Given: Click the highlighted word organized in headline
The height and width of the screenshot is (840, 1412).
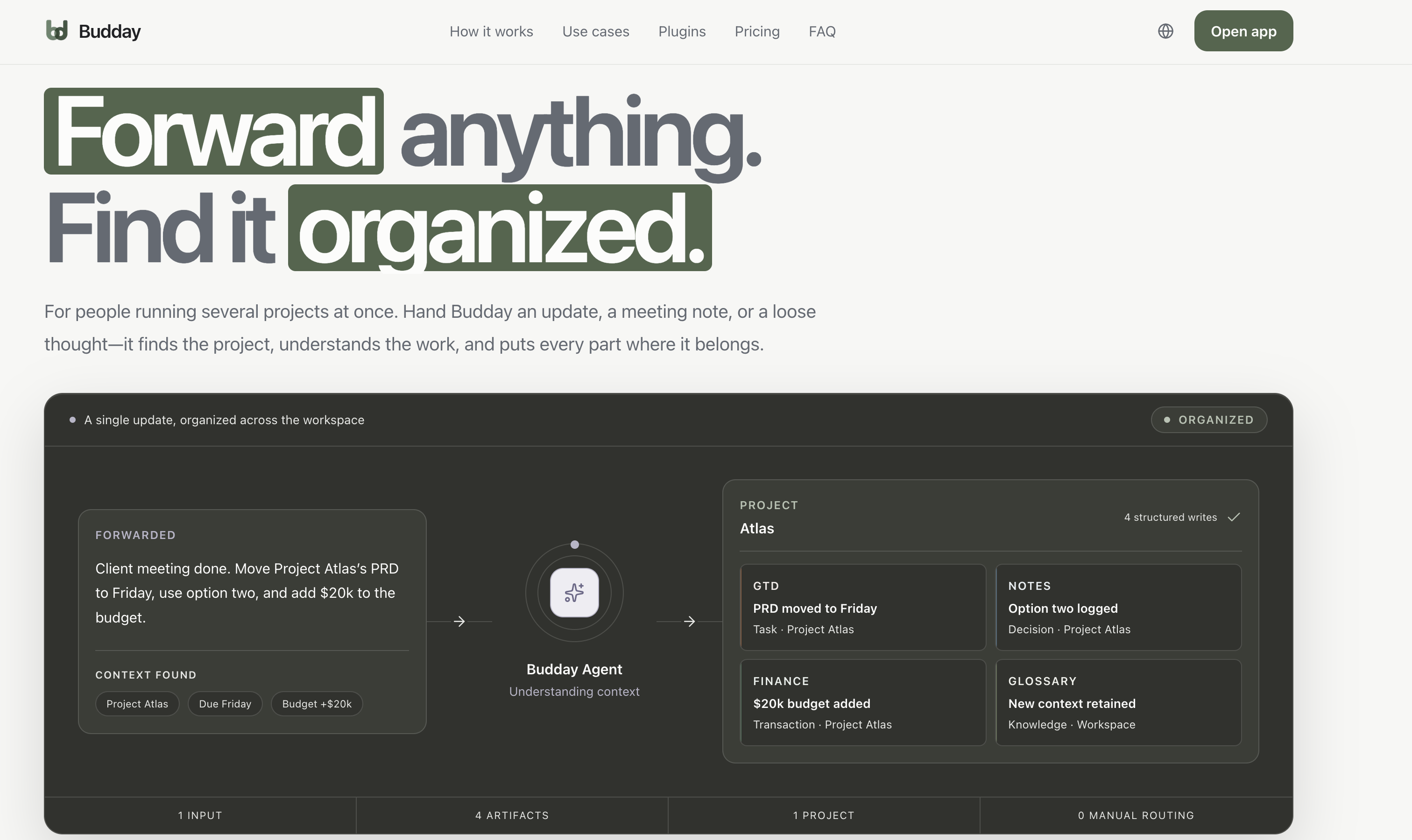Looking at the screenshot, I should 500,228.
